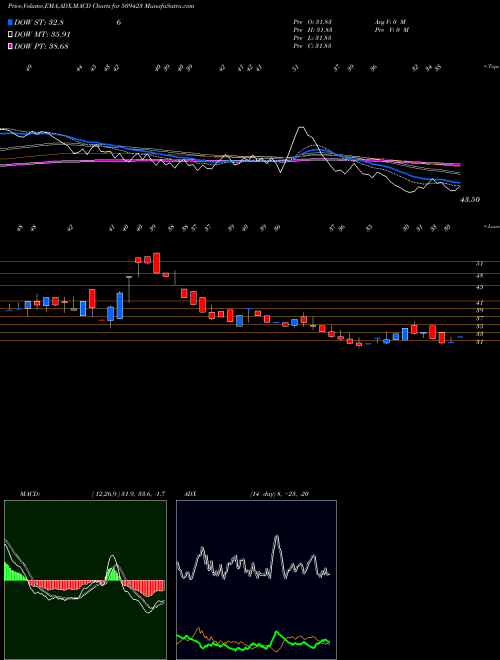This screenshot has width=500, height=660.
Task: Click the last blue candlestick on the chart
Action: [x=460, y=337]
